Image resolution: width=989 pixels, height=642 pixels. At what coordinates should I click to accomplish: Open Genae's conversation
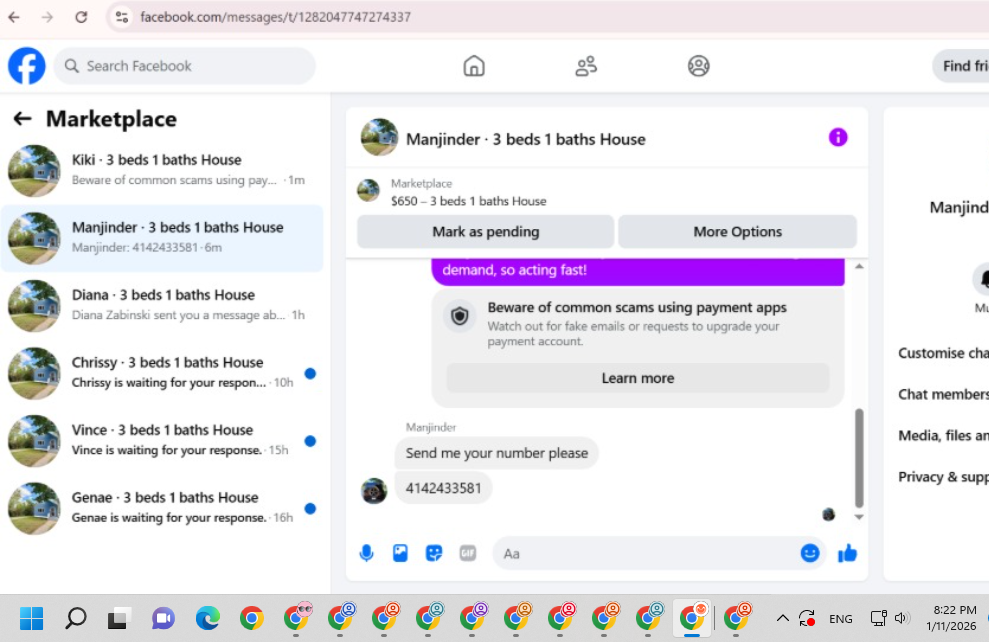(x=162, y=508)
